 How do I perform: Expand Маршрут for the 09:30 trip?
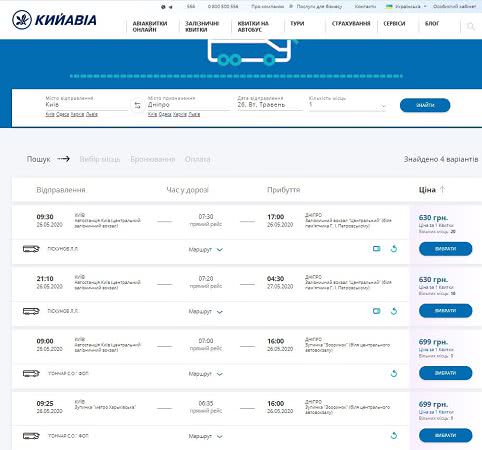[x=205, y=249]
